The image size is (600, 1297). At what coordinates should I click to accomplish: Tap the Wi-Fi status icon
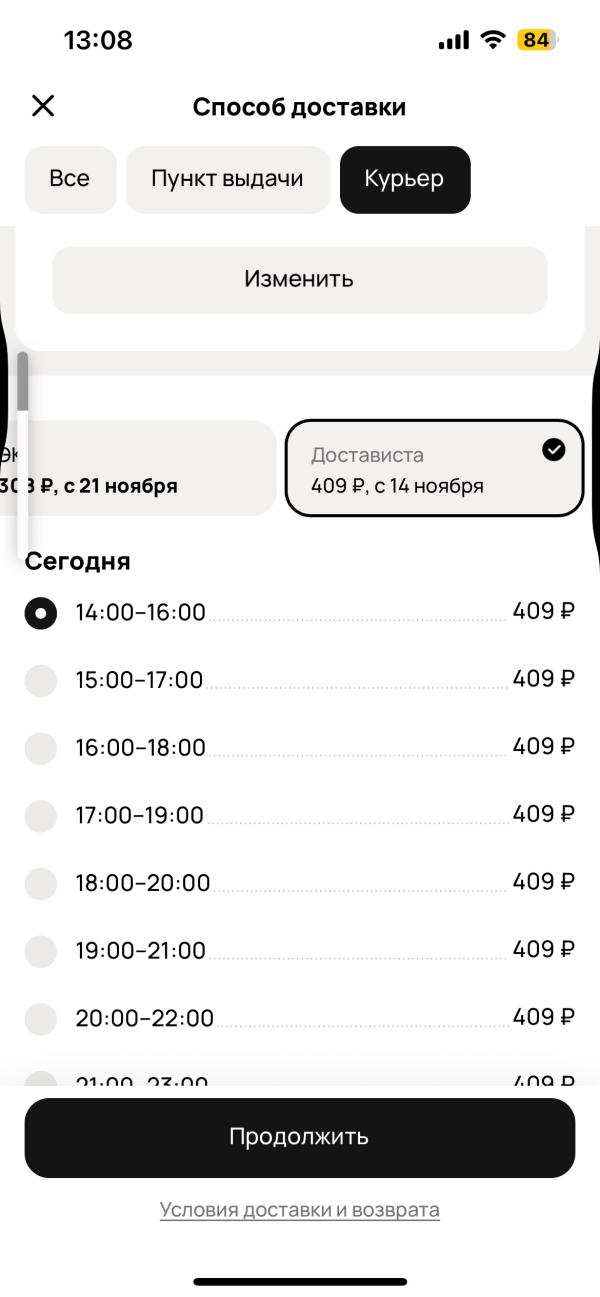point(491,40)
